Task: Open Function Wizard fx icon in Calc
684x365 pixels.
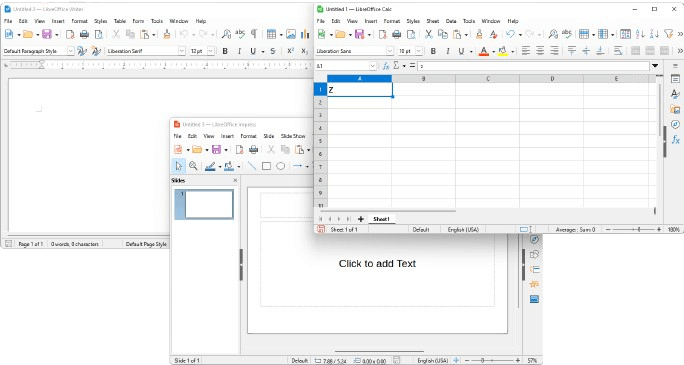Action: (386, 66)
